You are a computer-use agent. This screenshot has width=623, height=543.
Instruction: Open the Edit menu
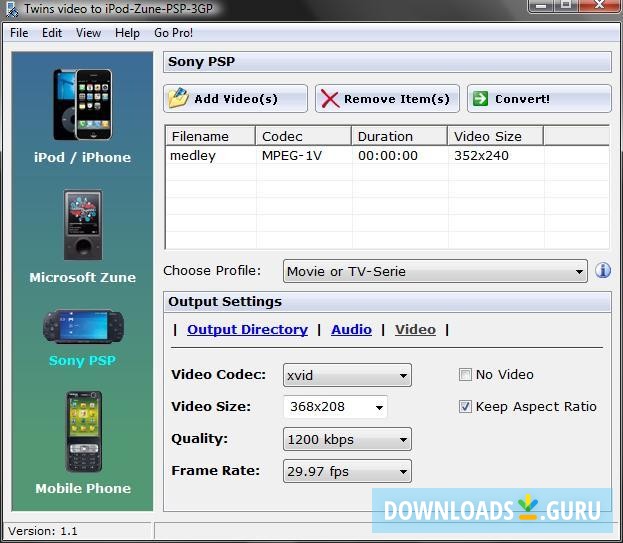pyautogui.click(x=52, y=33)
